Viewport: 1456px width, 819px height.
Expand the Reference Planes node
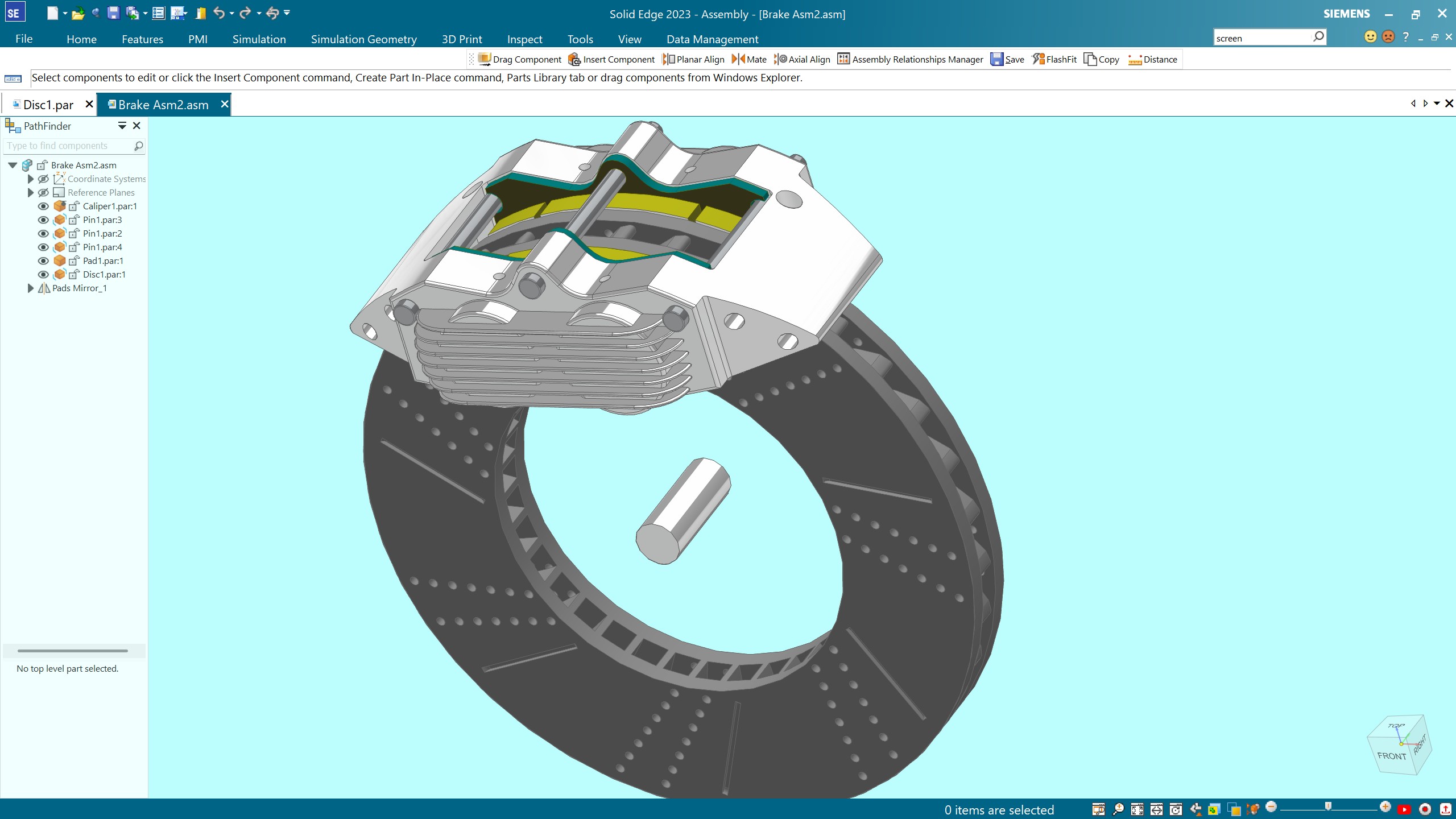pos(31,192)
